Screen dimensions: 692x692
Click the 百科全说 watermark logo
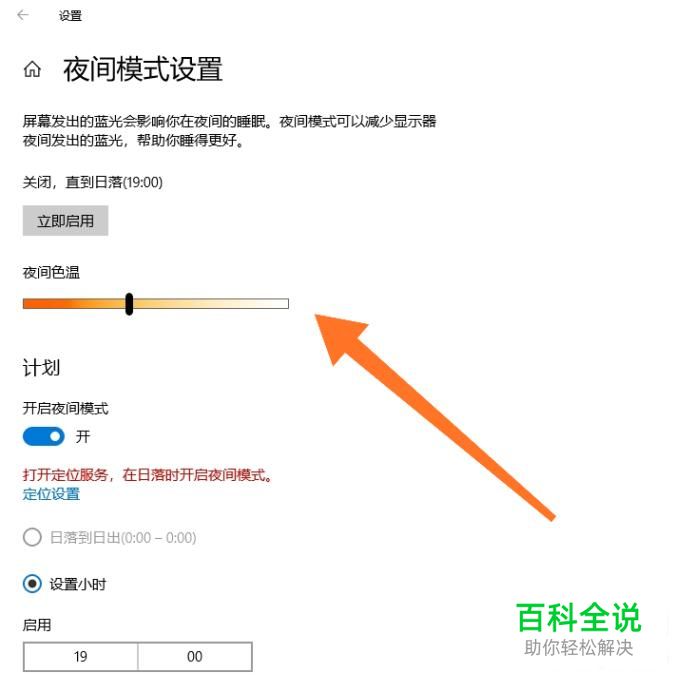[x=579, y=618]
